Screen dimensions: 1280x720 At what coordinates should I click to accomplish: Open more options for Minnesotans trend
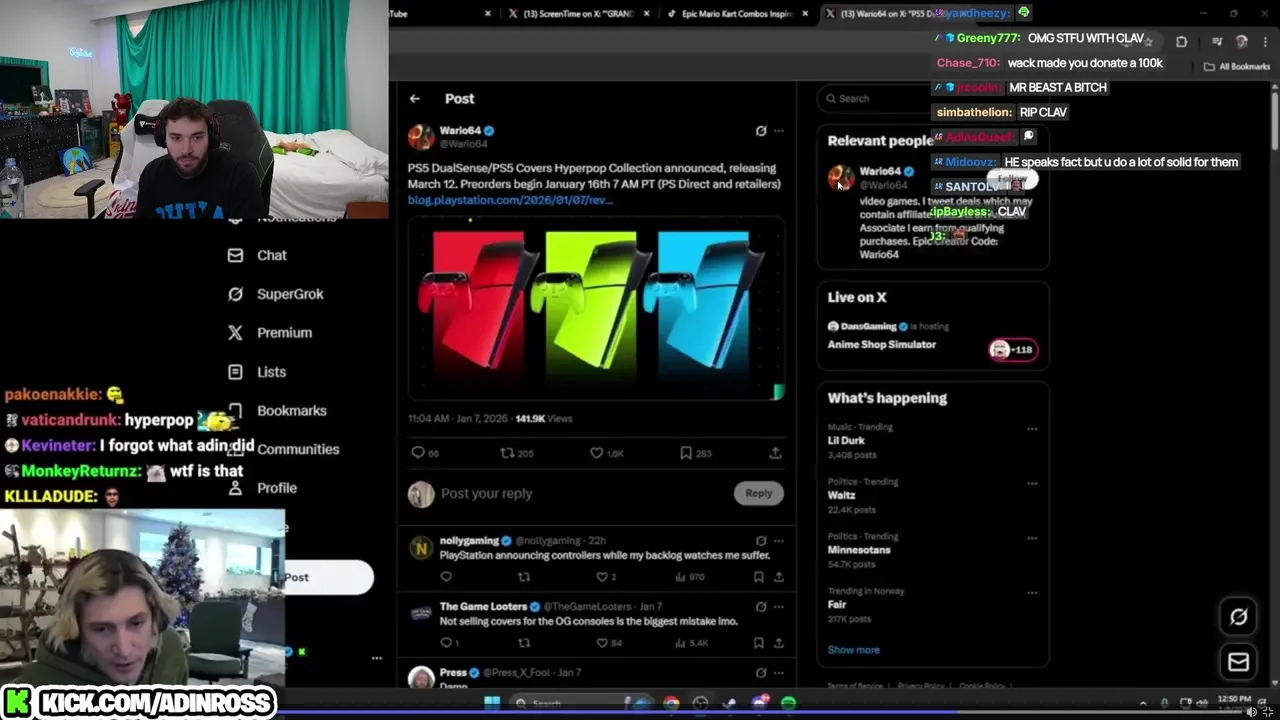1032,538
